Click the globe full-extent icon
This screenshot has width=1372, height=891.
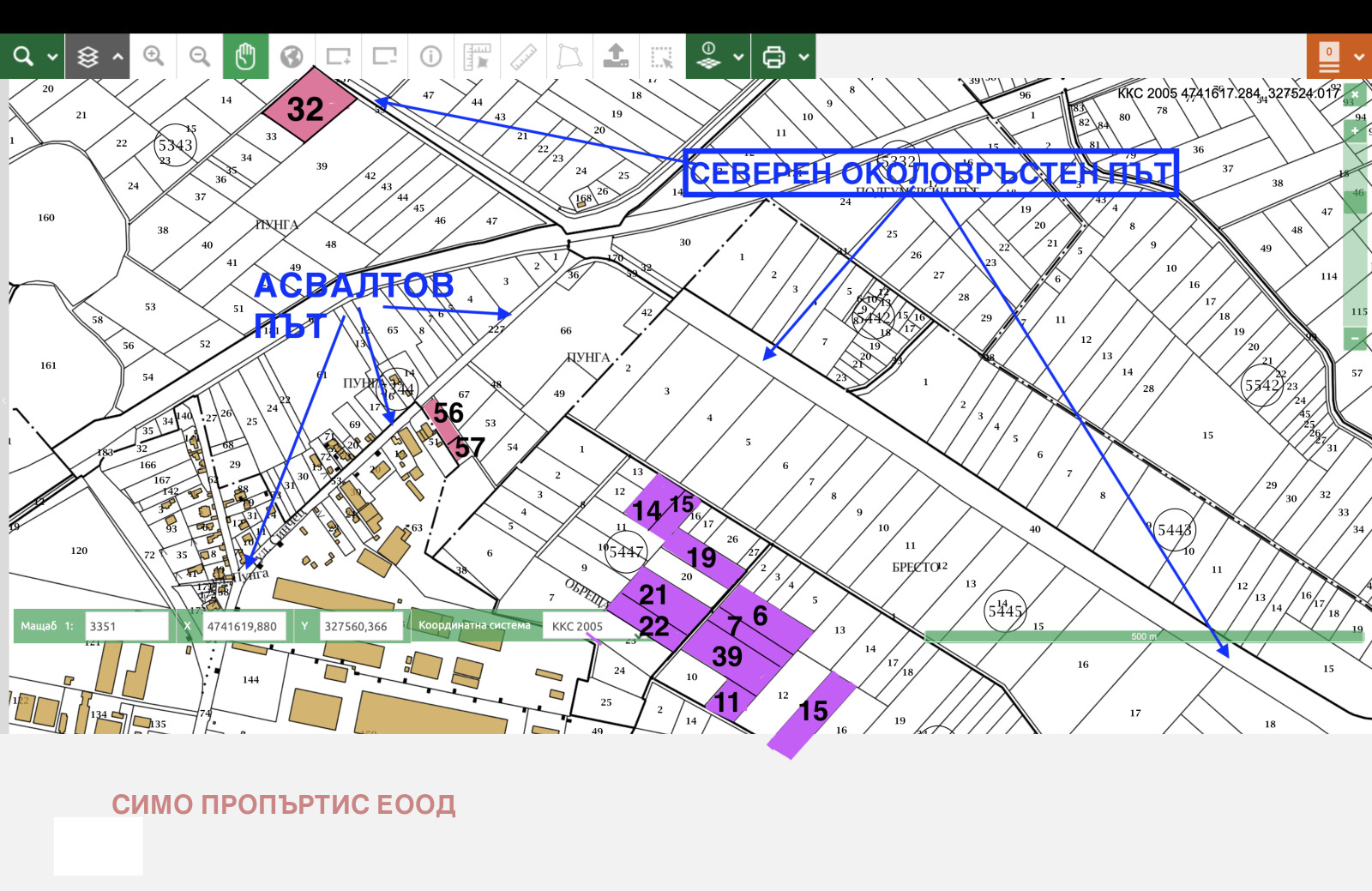(292, 57)
